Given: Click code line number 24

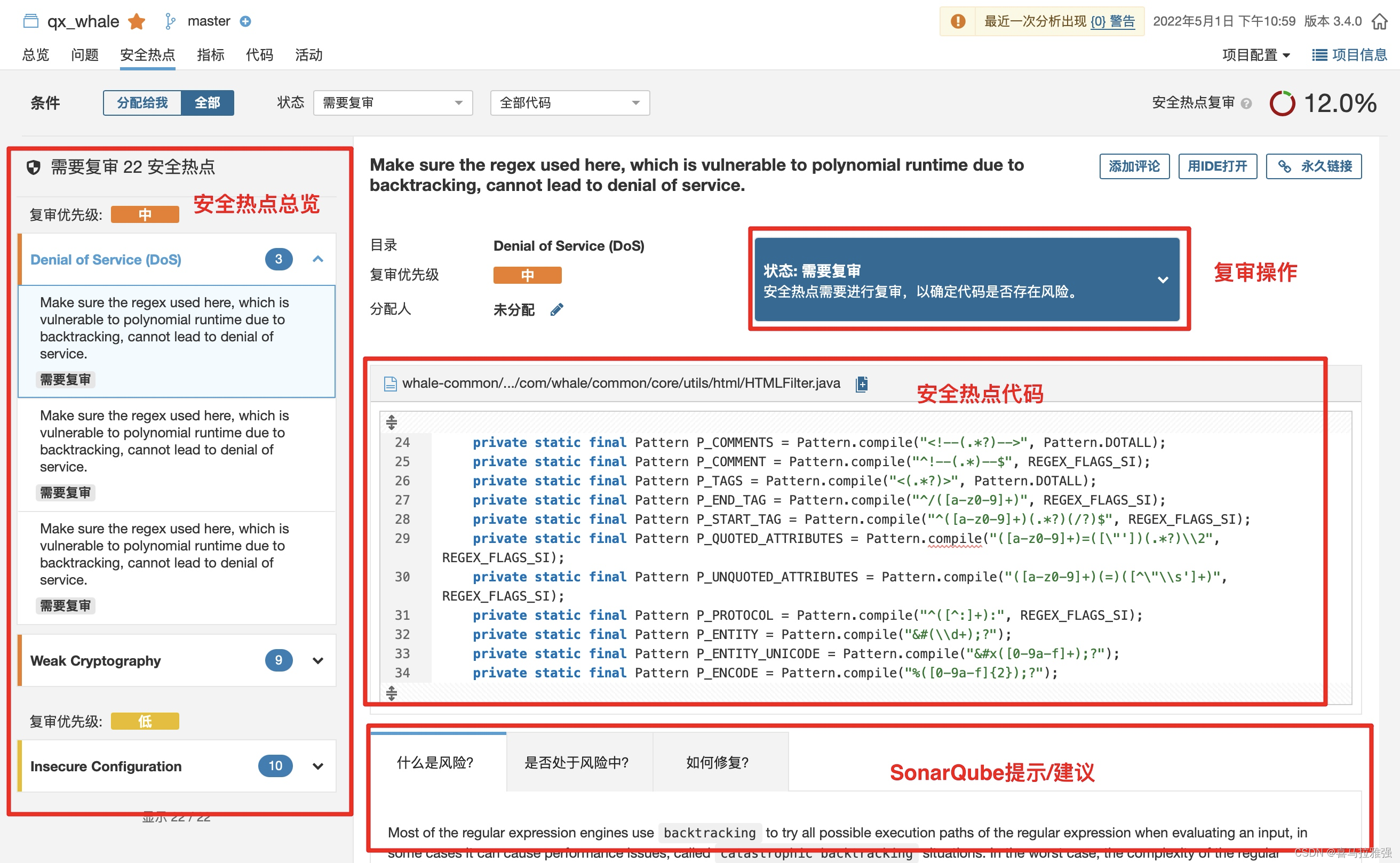Looking at the screenshot, I should point(402,442).
